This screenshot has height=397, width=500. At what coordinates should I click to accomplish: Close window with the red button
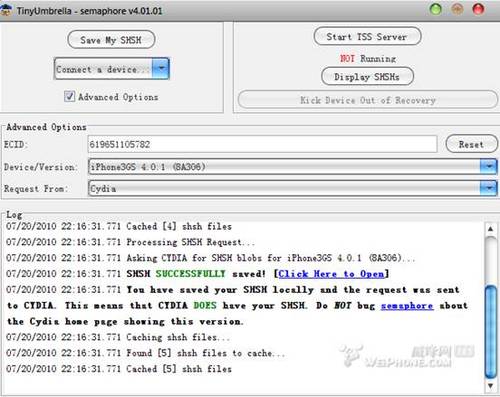pos(479,9)
